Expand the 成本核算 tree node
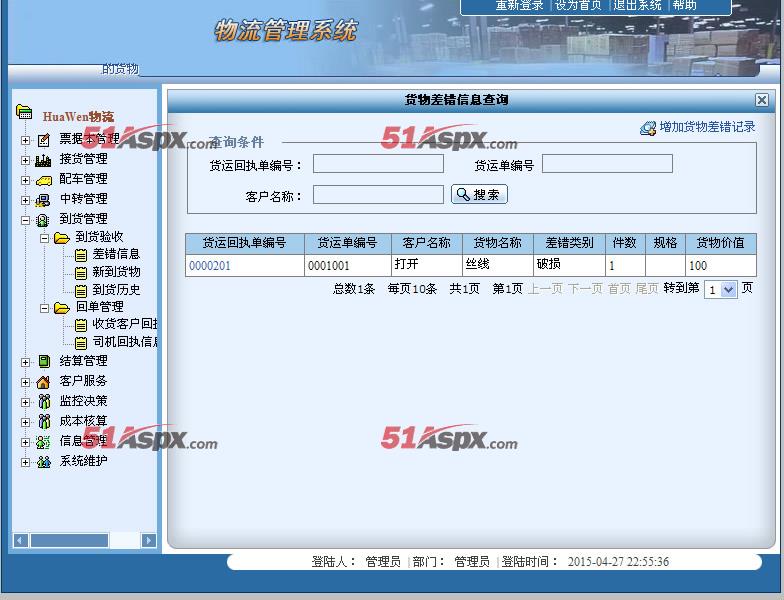 click(x=26, y=422)
